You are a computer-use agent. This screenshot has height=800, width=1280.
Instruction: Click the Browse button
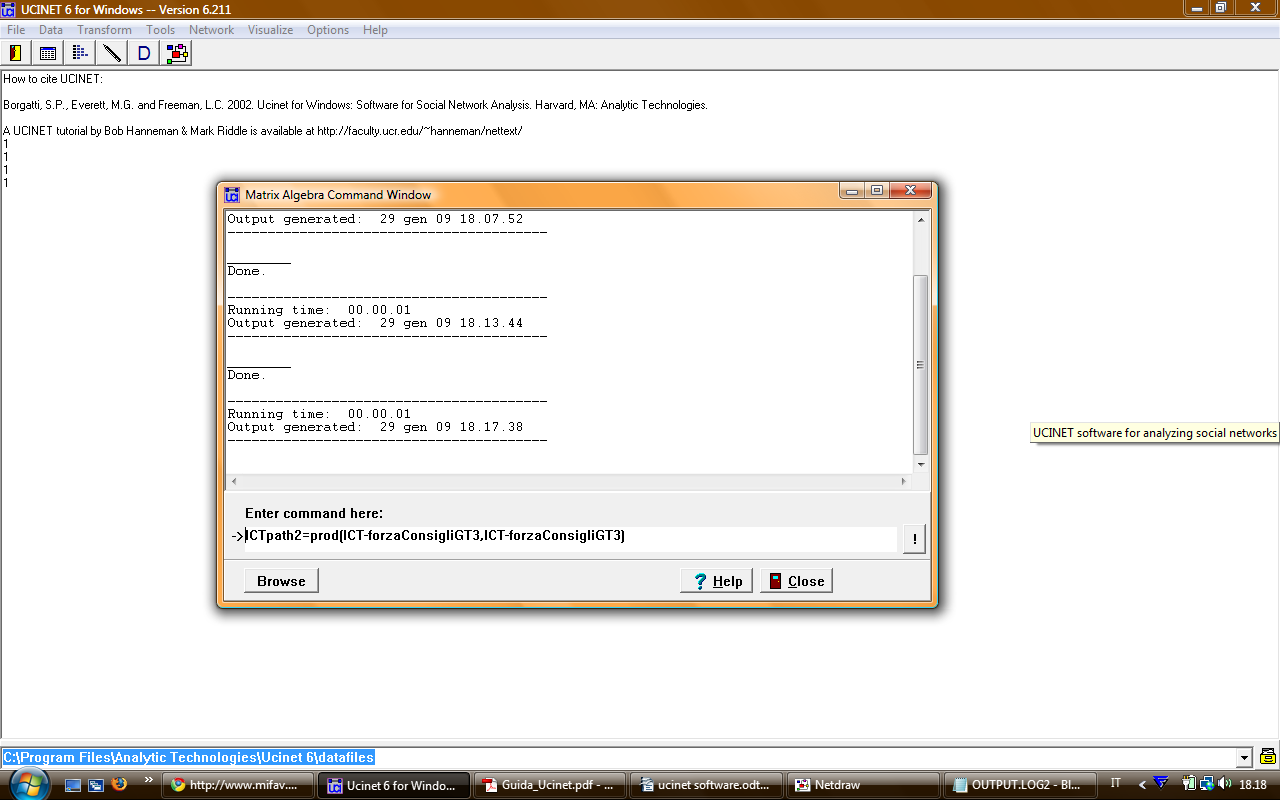281,581
